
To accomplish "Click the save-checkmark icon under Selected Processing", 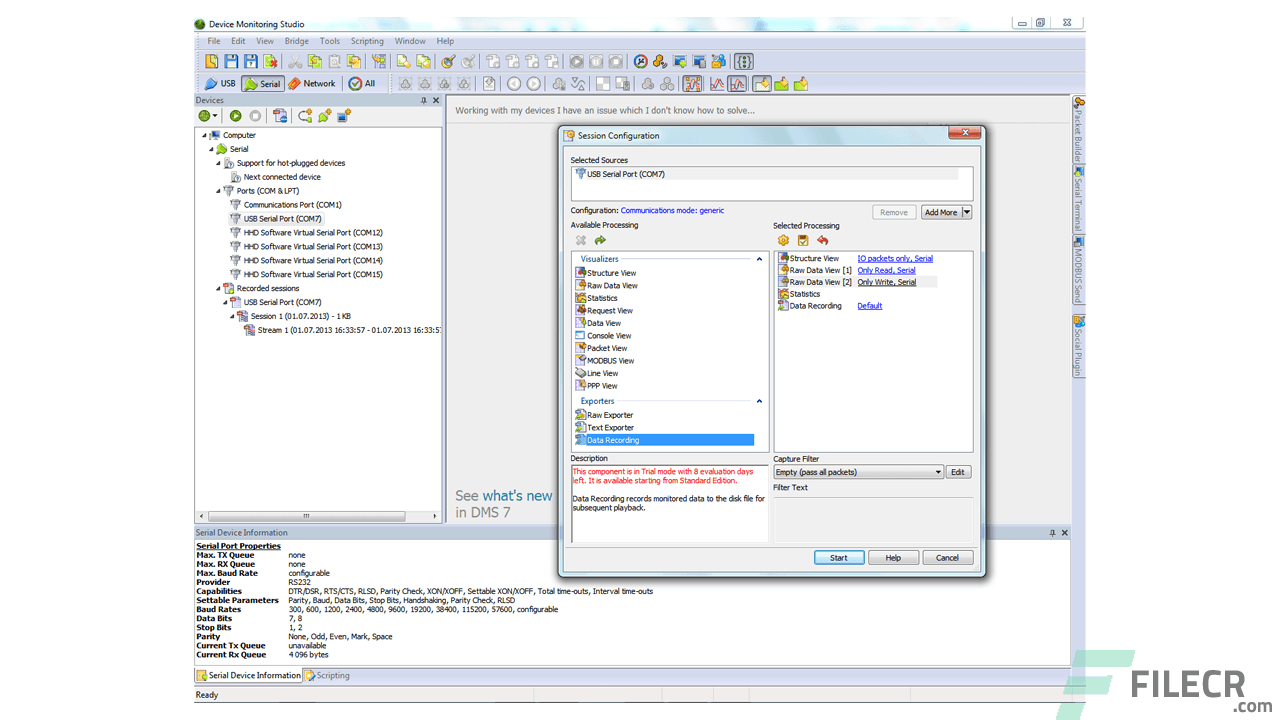I will (802, 240).
